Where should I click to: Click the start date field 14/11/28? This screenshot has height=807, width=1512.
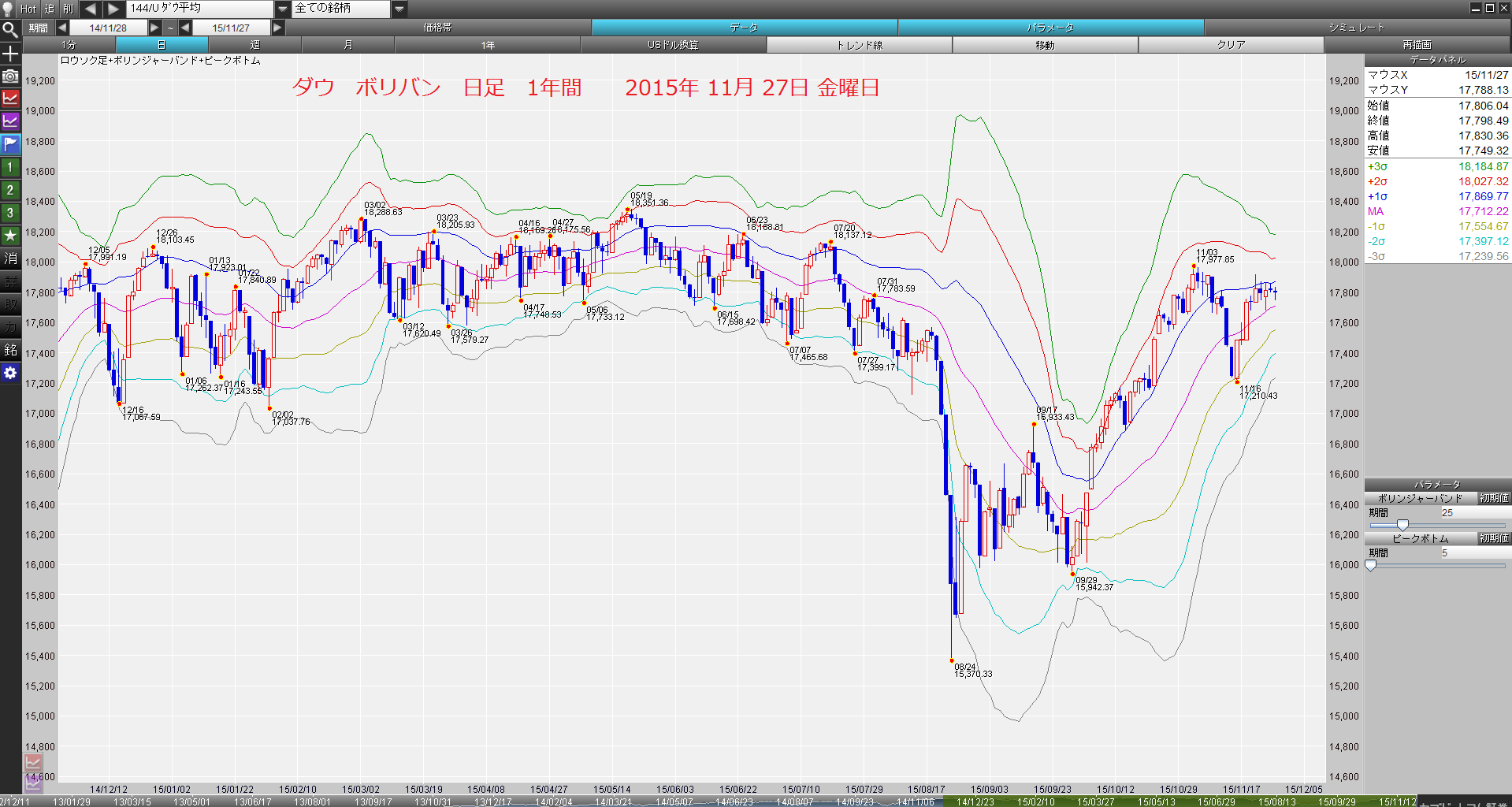(108, 28)
